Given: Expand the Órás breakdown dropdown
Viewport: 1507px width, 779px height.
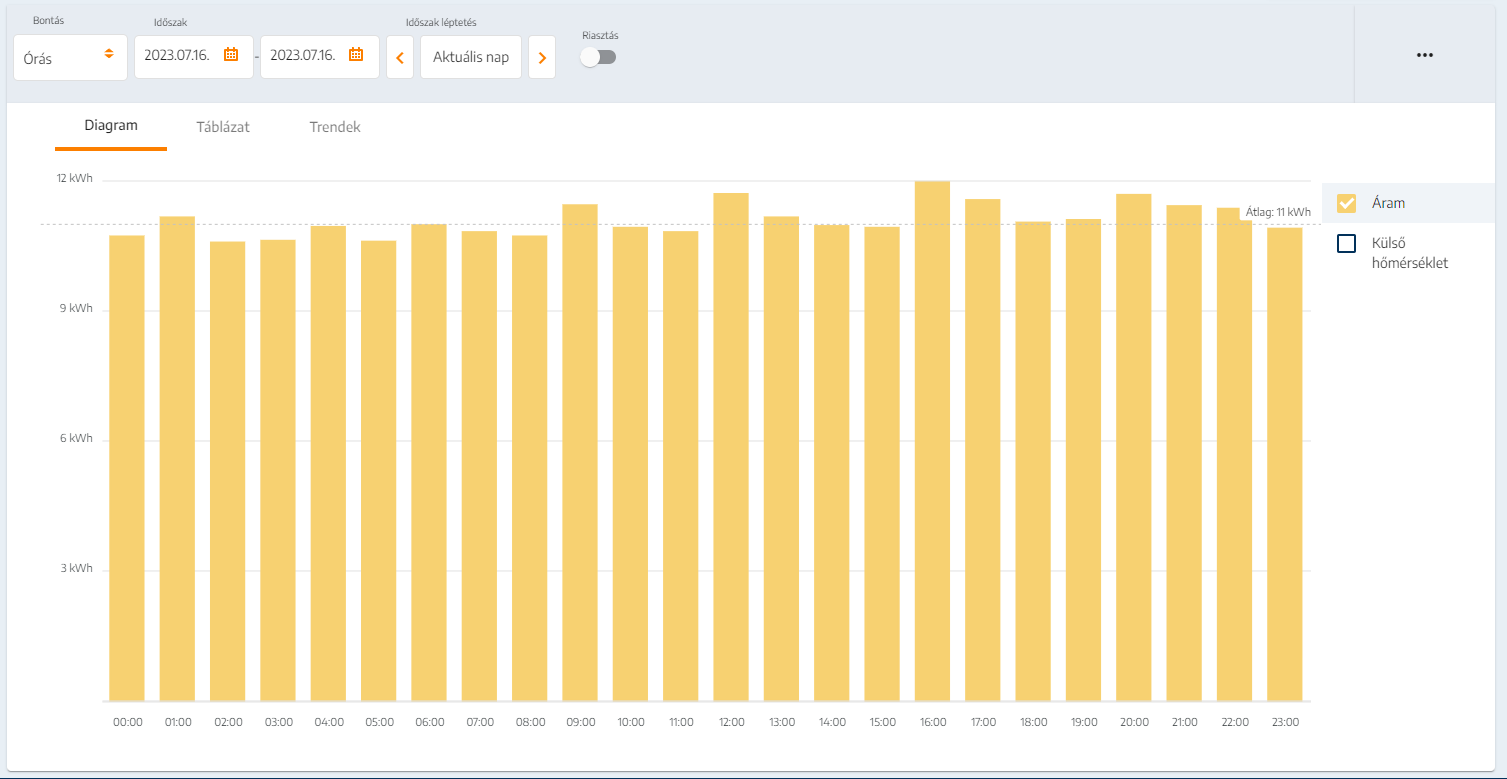Looking at the screenshot, I should pos(70,58).
